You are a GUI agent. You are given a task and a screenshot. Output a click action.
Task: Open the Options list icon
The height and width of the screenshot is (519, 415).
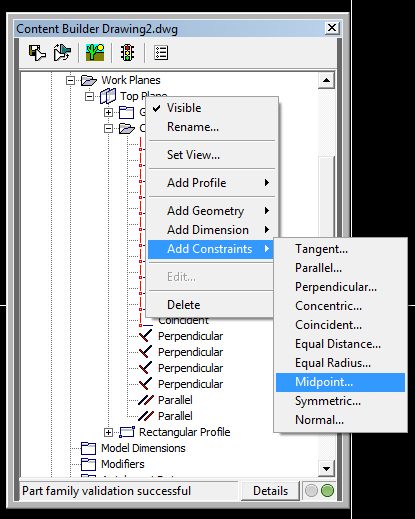[x=161, y=53]
